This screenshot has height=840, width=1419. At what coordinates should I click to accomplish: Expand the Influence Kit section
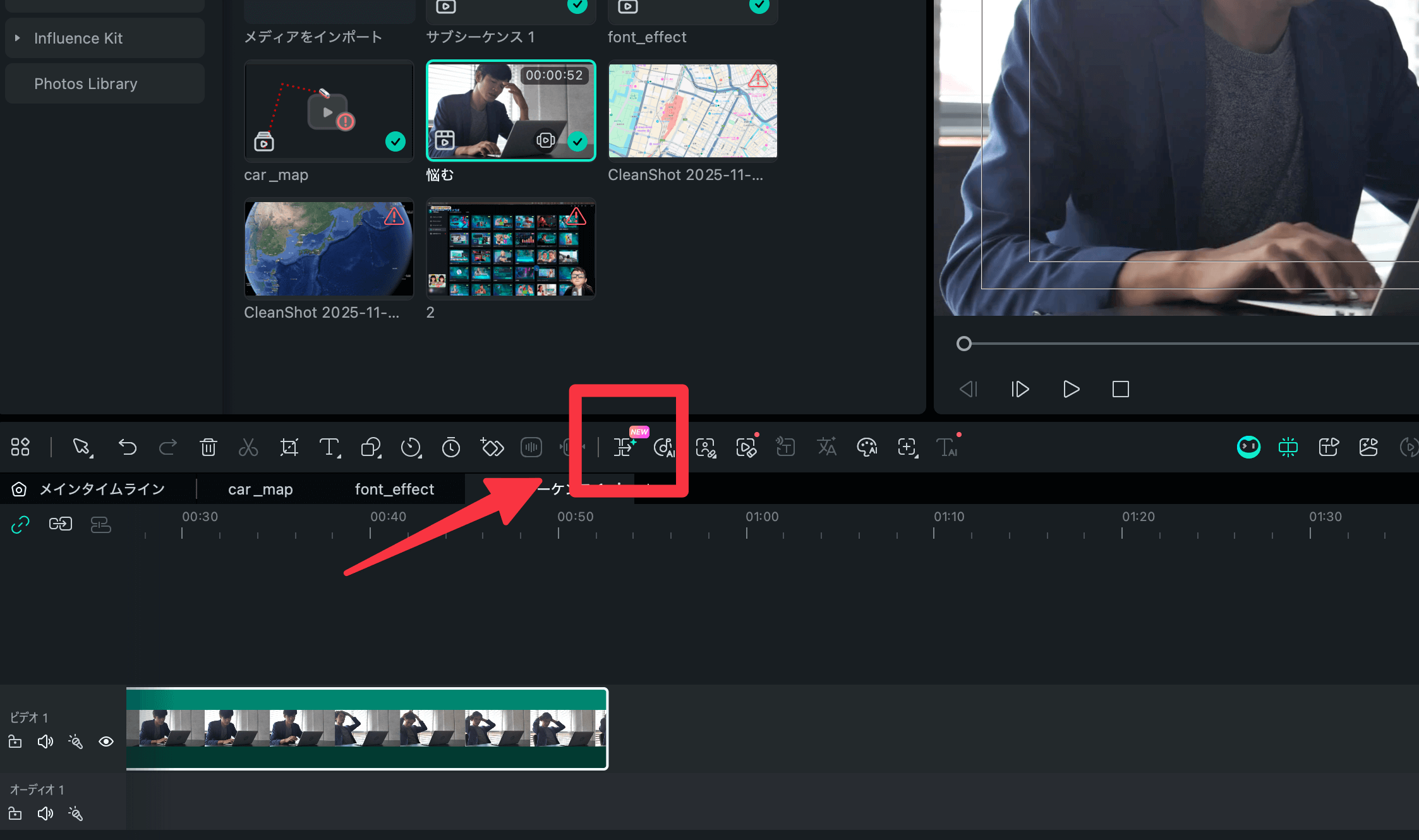[x=18, y=38]
